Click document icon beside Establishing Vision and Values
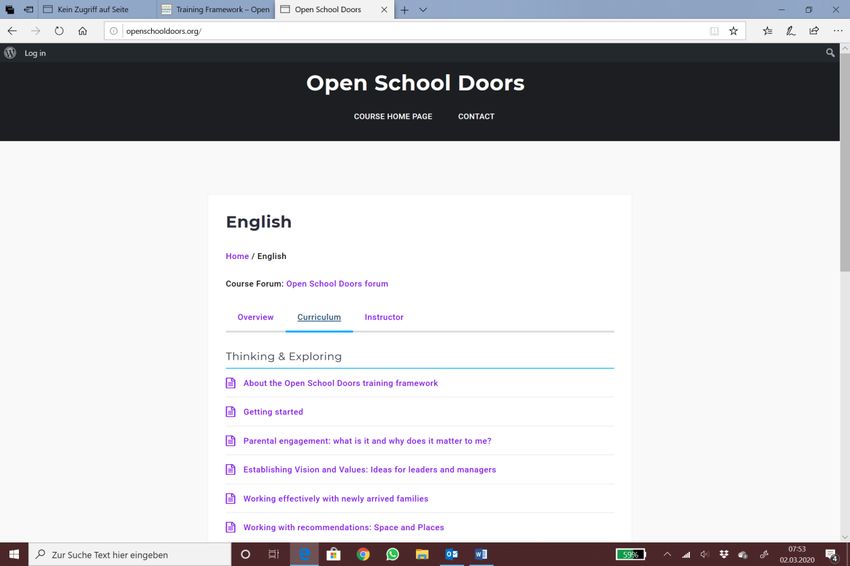This screenshot has height=566, width=850. pyautogui.click(x=230, y=469)
